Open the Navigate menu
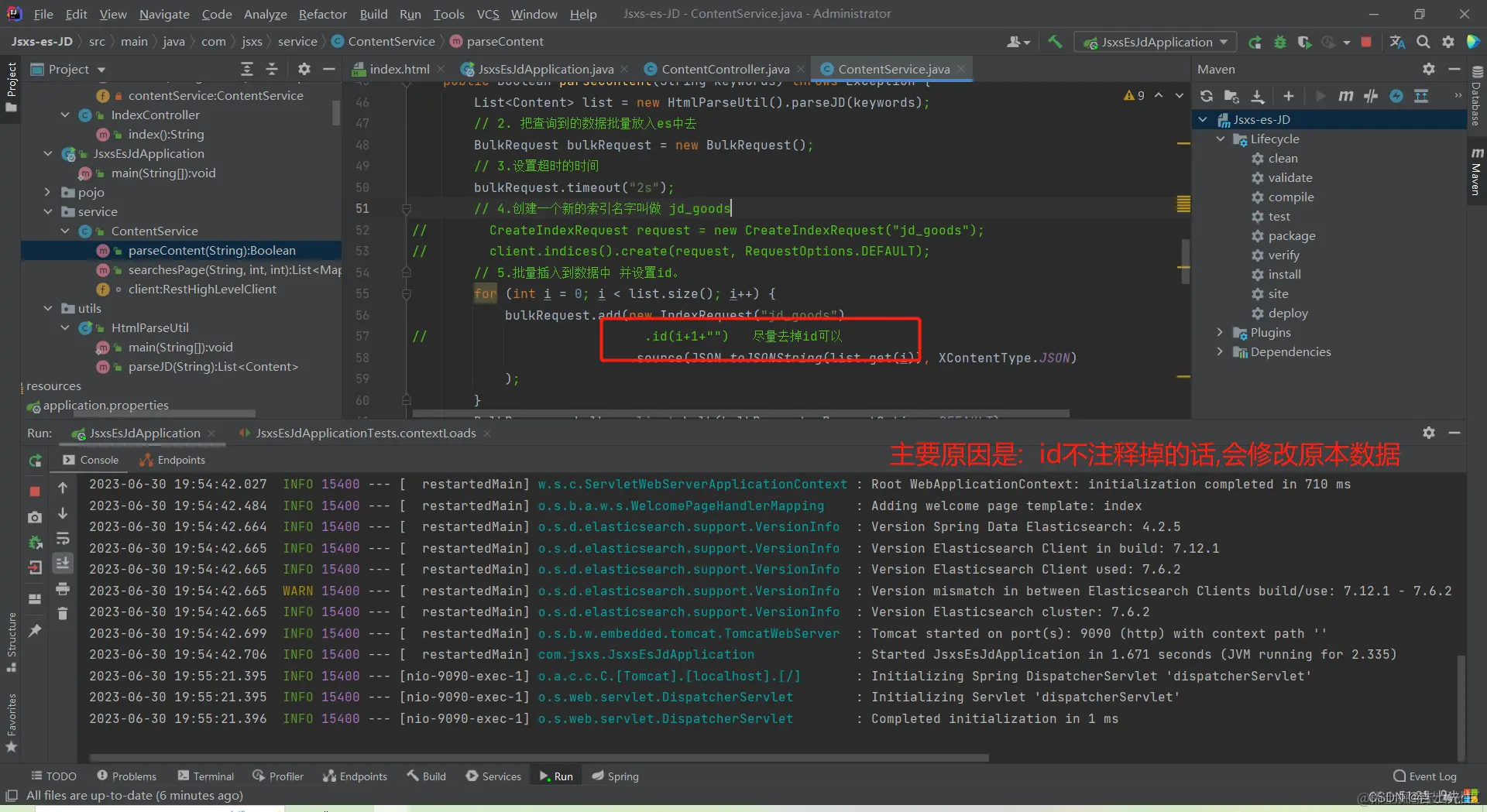 tap(164, 14)
